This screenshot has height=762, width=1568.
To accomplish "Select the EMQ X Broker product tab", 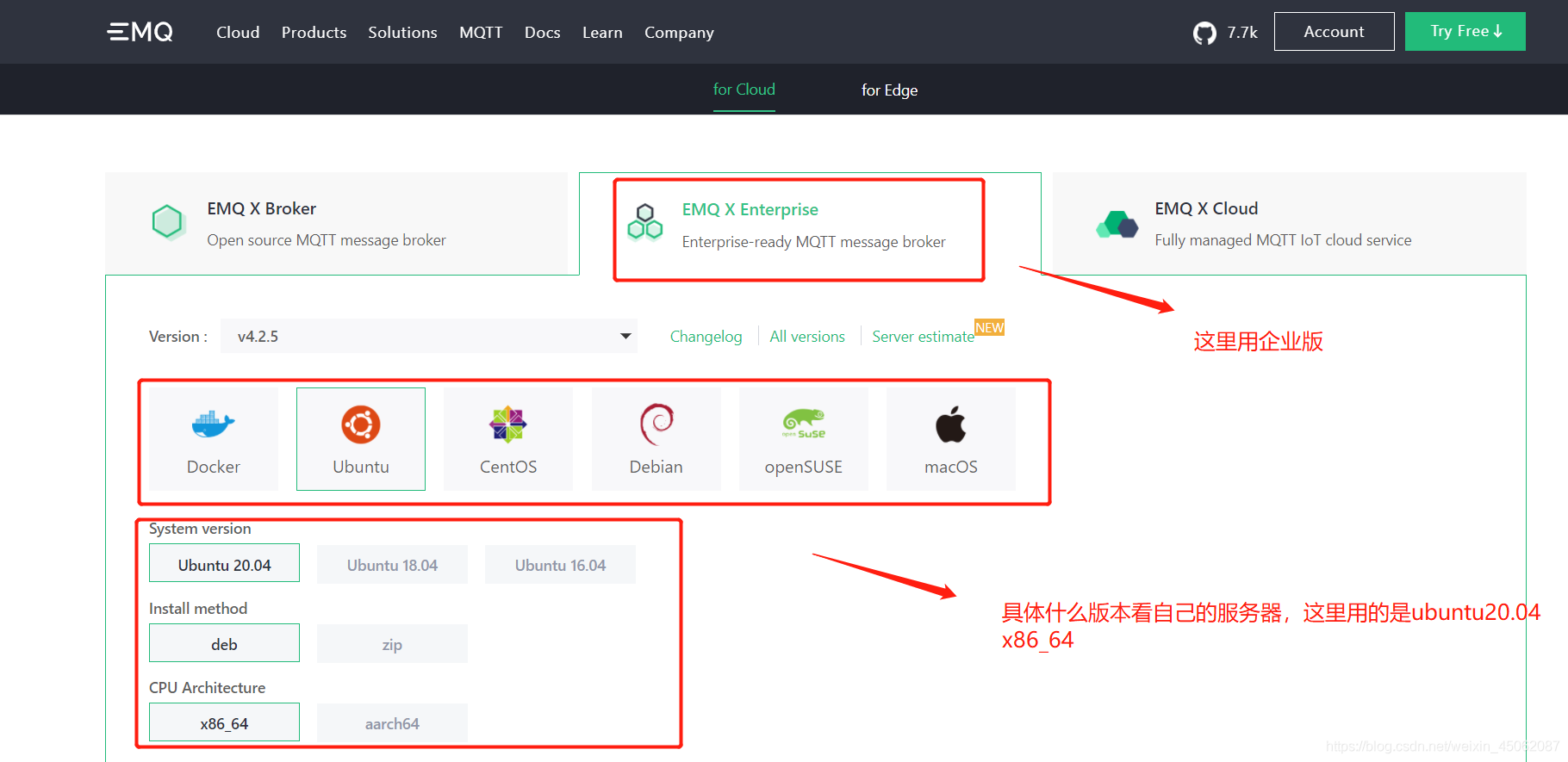I will (x=336, y=224).
